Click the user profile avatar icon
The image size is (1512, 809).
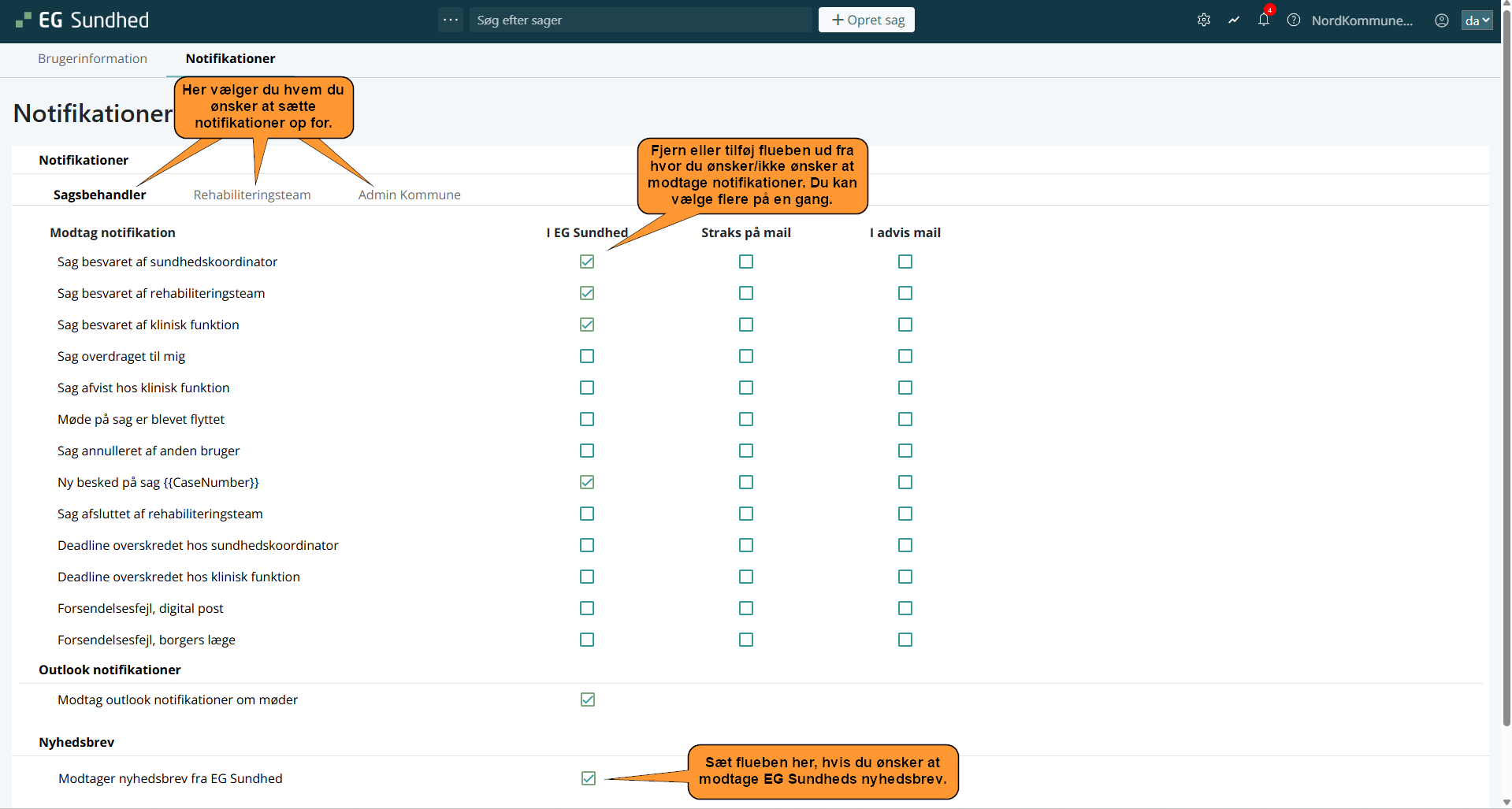tap(1441, 20)
